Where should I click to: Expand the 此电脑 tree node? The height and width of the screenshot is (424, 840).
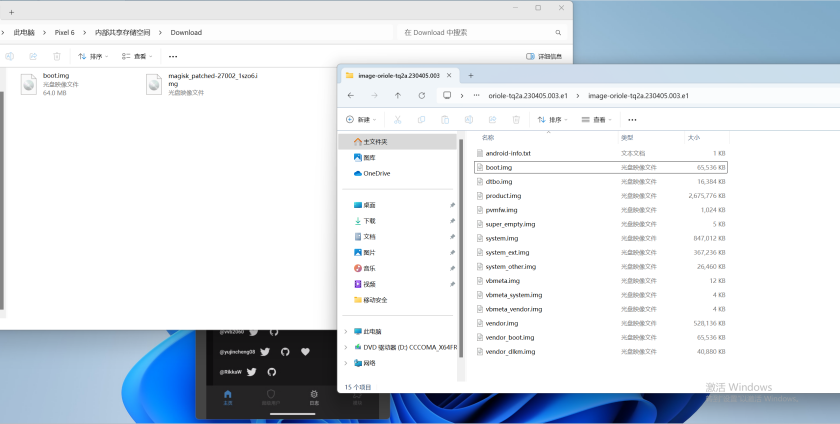pos(346,331)
